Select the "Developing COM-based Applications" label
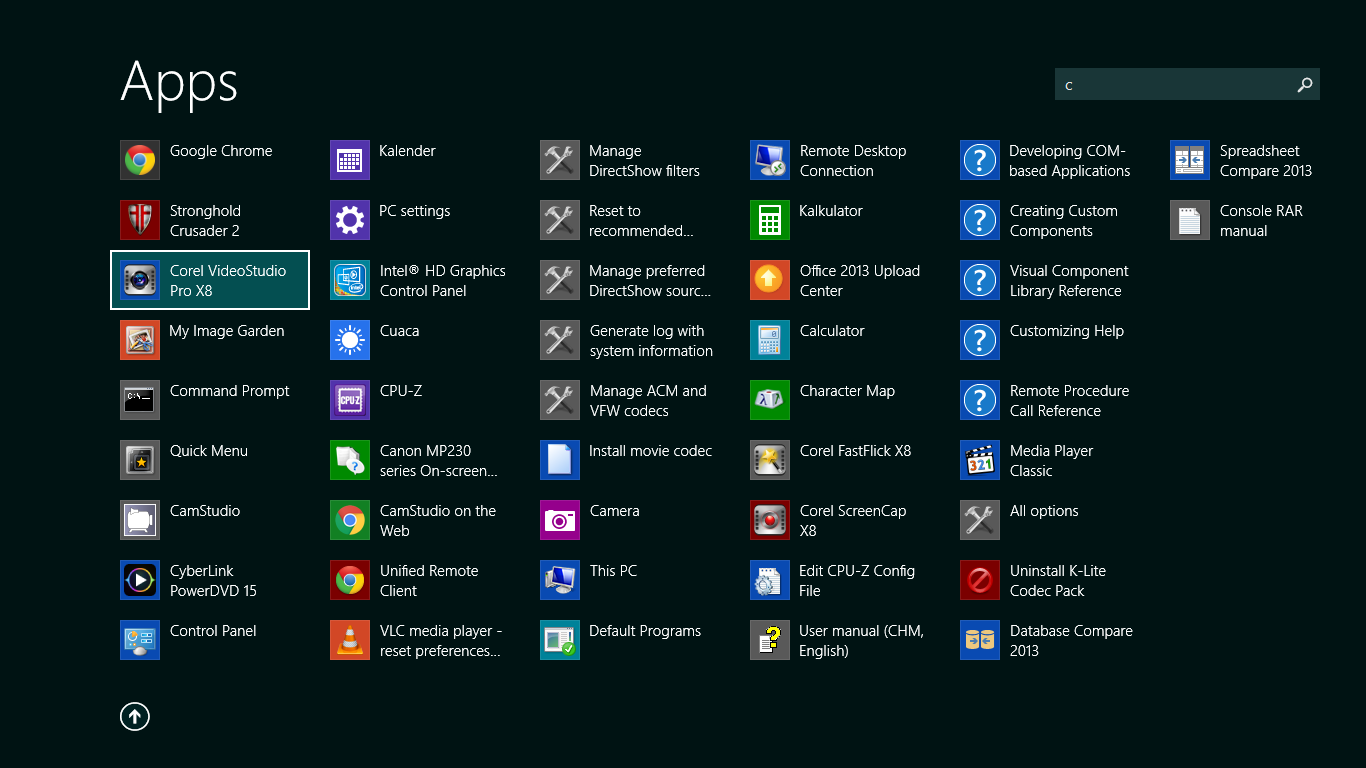This screenshot has height=768, width=1366. (x=1070, y=161)
